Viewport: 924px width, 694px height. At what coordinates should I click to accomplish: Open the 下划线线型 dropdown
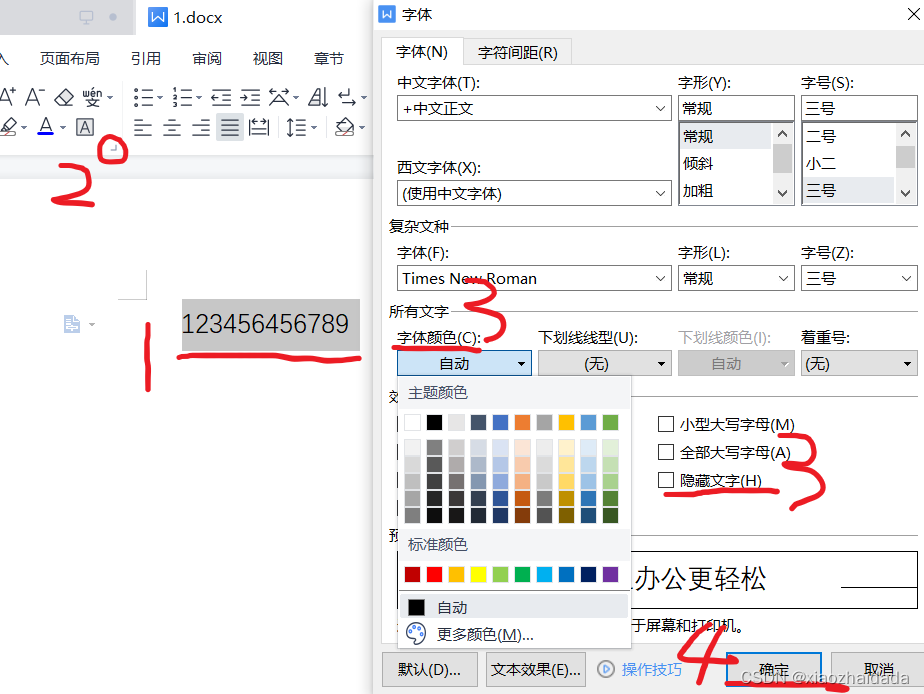point(605,363)
